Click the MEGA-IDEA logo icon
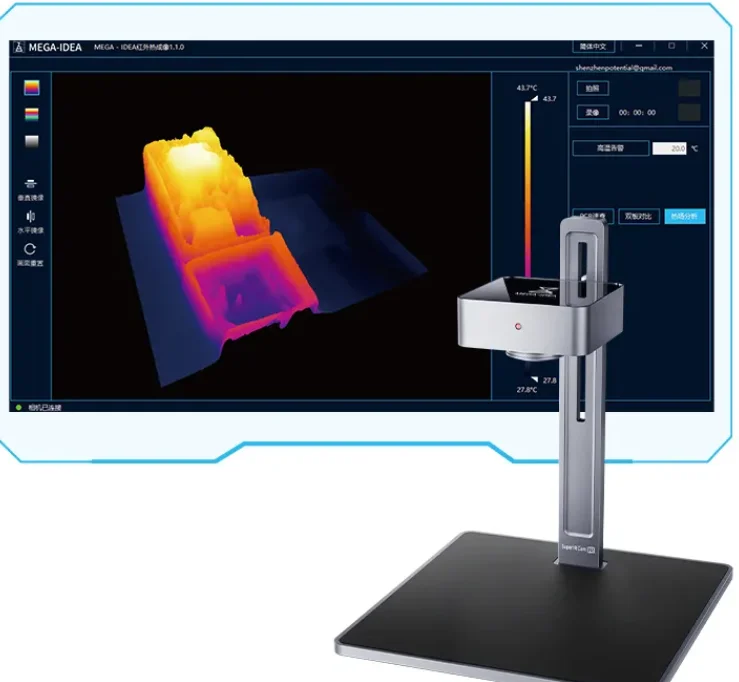Viewport: 739px width, 682px height. [x=19, y=47]
